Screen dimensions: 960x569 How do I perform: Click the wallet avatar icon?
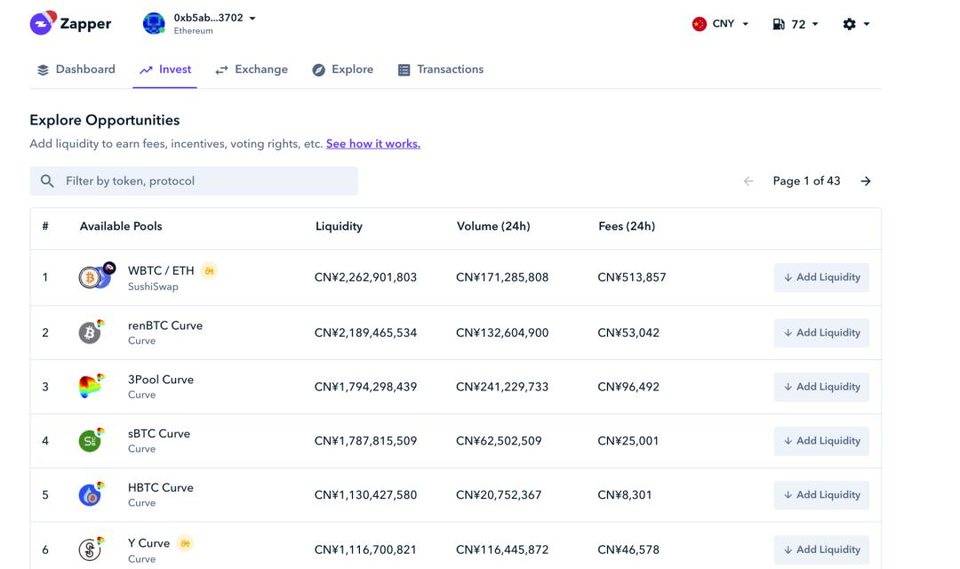(x=154, y=24)
